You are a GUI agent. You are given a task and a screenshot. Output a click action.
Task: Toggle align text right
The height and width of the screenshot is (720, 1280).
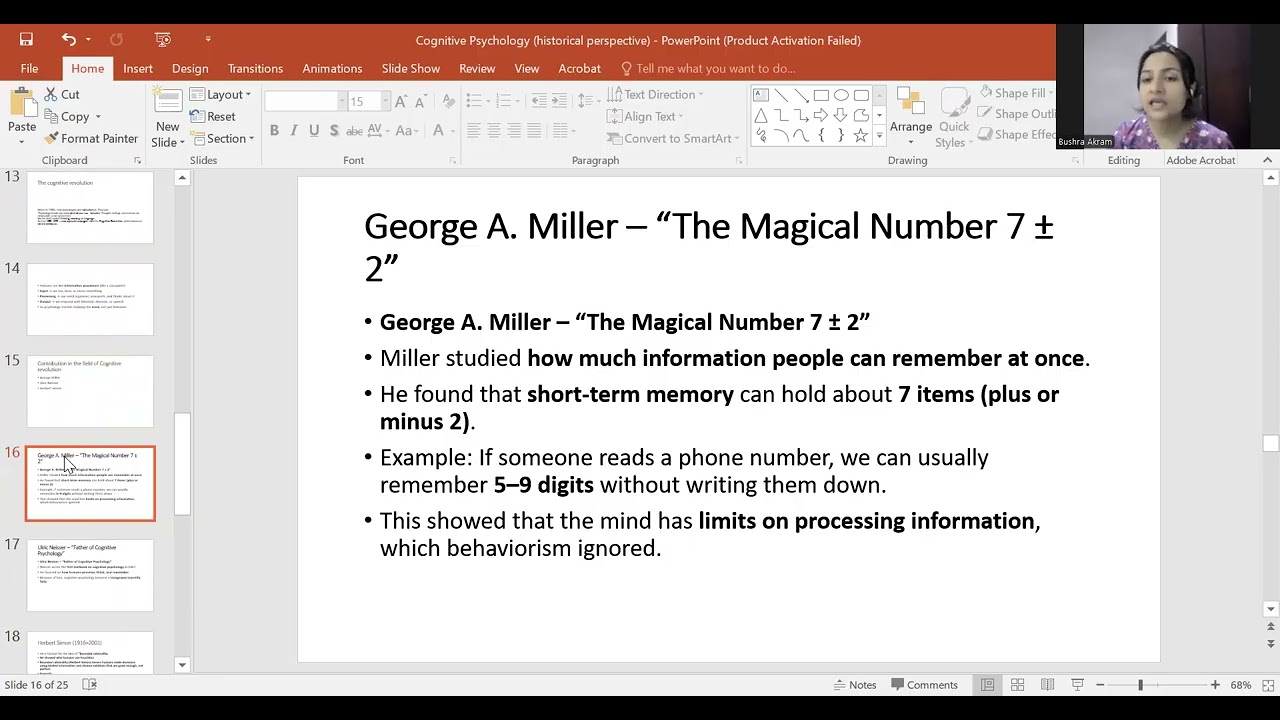514,131
